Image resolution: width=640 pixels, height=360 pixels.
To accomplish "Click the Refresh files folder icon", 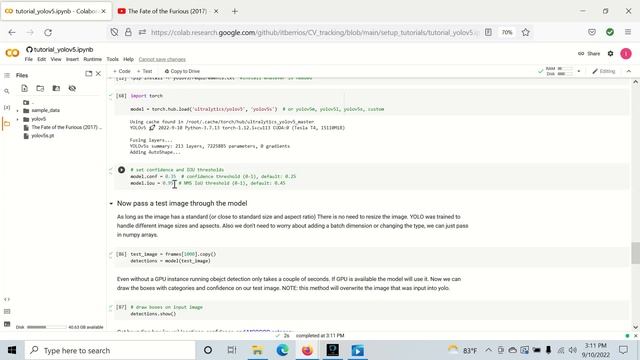I will tap(40, 88).
